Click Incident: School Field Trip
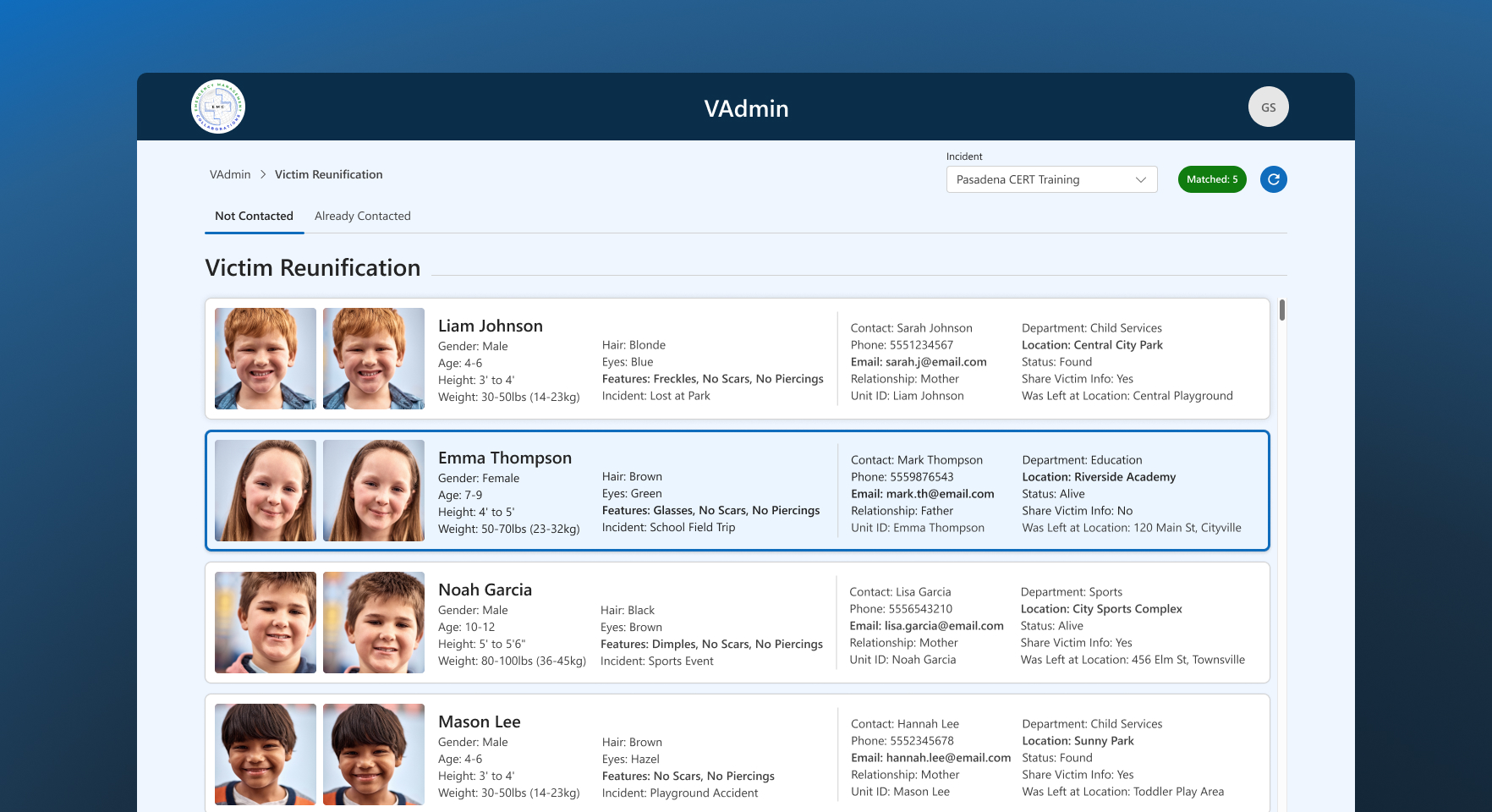Viewport: 1492px width, 812px height. [668, 528]
